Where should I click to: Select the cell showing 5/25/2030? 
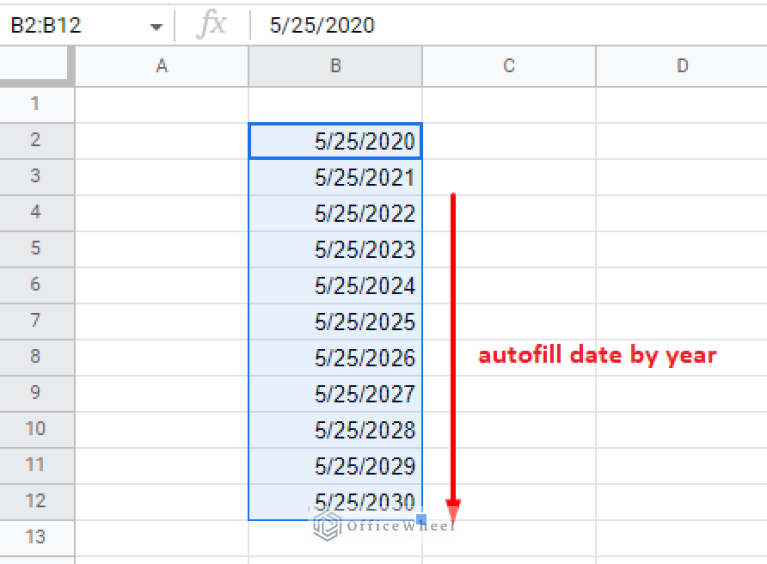click(x=335, y=502)
